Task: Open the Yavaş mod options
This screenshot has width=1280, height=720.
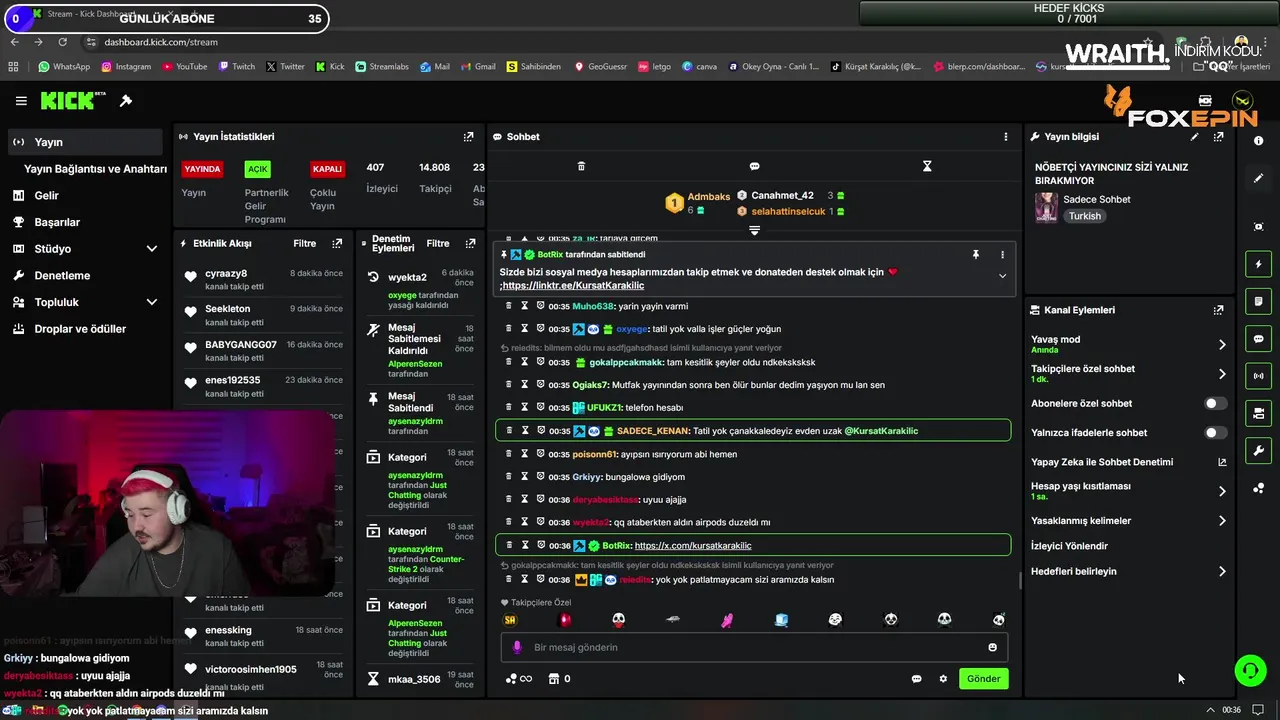Action: coord(1128,344)
